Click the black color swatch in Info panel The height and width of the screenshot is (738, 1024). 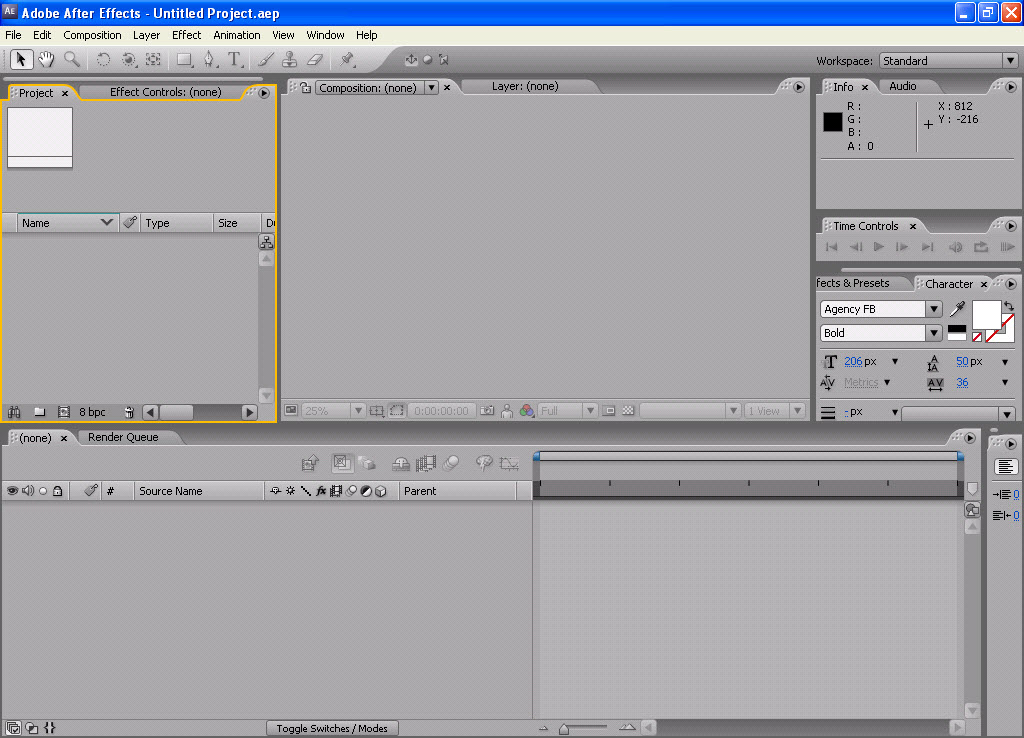(x=833, y=122)
